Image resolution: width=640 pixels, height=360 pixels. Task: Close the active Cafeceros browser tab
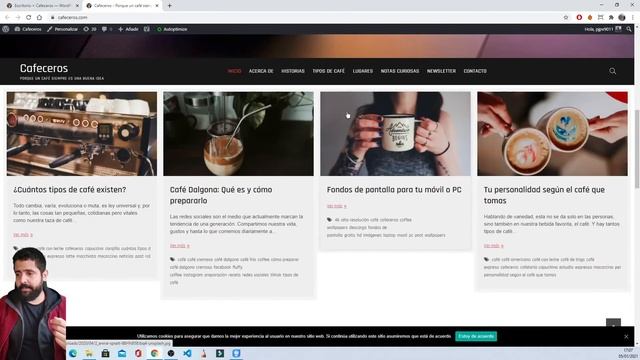click(157, 6)
